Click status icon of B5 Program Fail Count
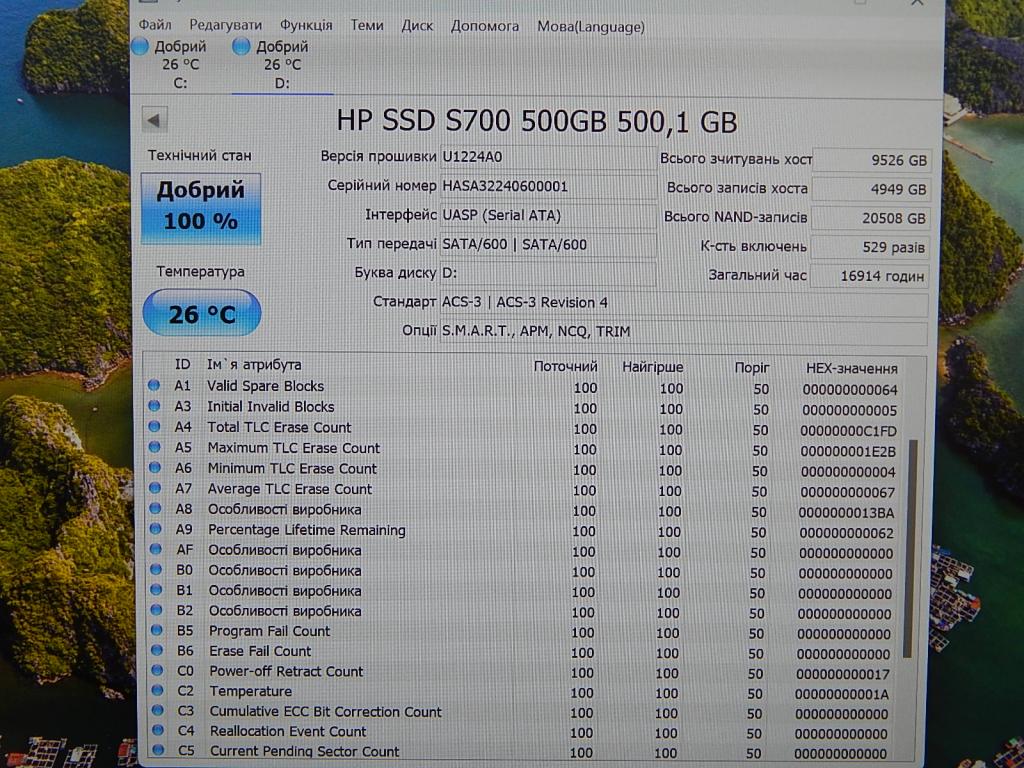 click(x=157, y=630)
